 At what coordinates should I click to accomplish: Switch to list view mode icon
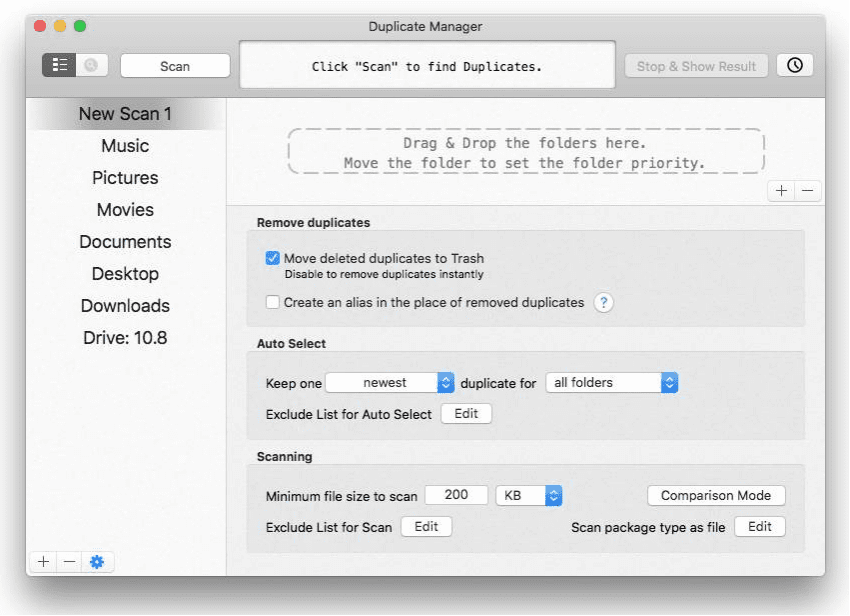tap(60, 65)
